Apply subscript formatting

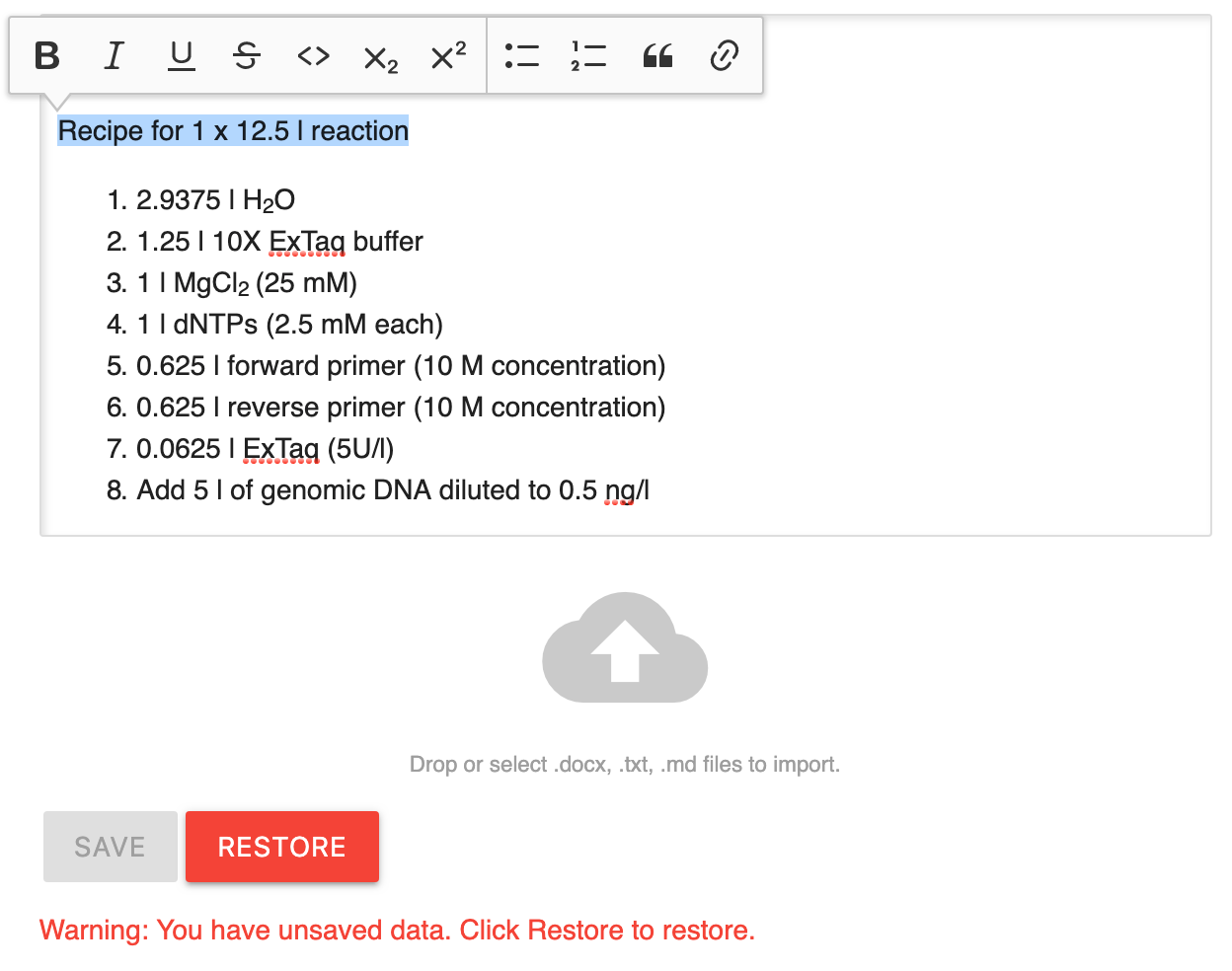click(x=380, y=56)
